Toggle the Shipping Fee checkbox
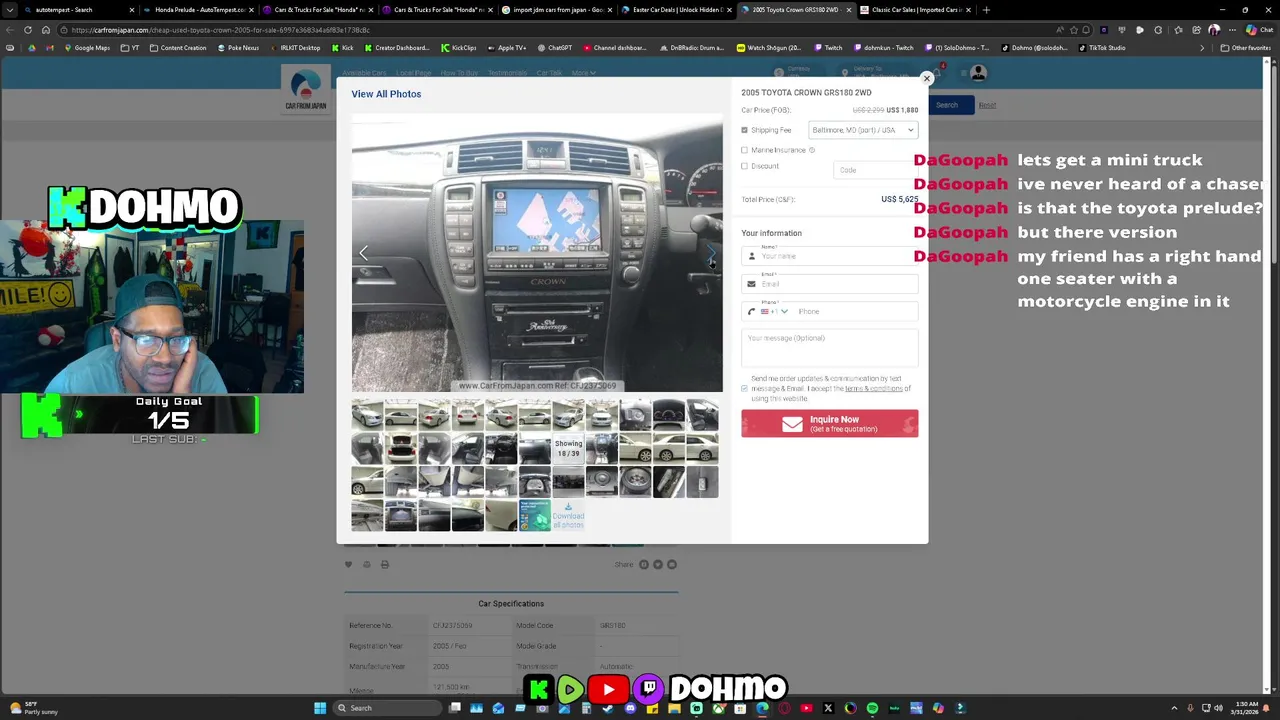The width and height of the screenshot is (1280, 720). (x=744, y=130)
